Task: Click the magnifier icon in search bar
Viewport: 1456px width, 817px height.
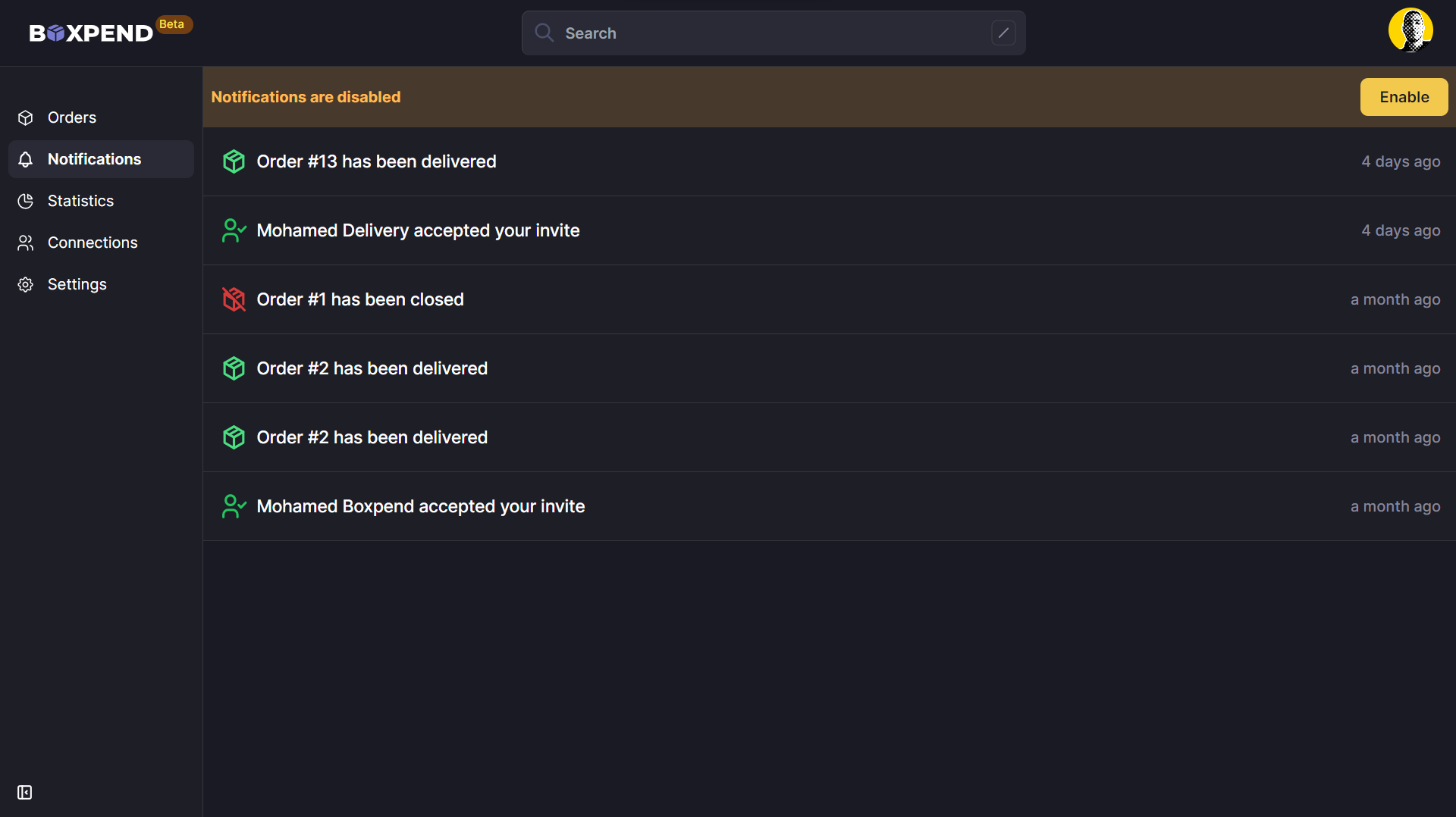Action: 544,33
